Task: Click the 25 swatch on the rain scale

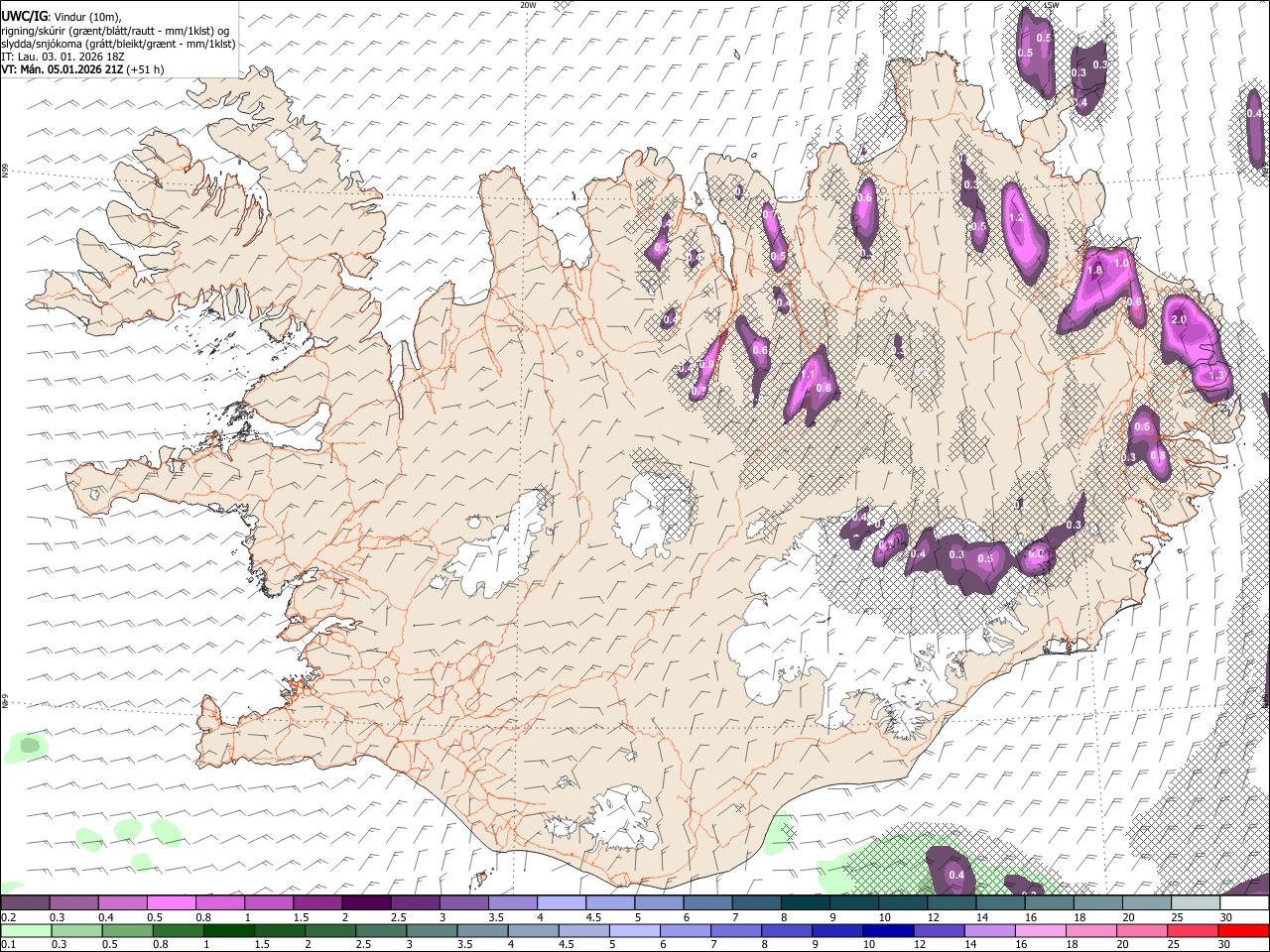Action: [x=1194, y=930]
